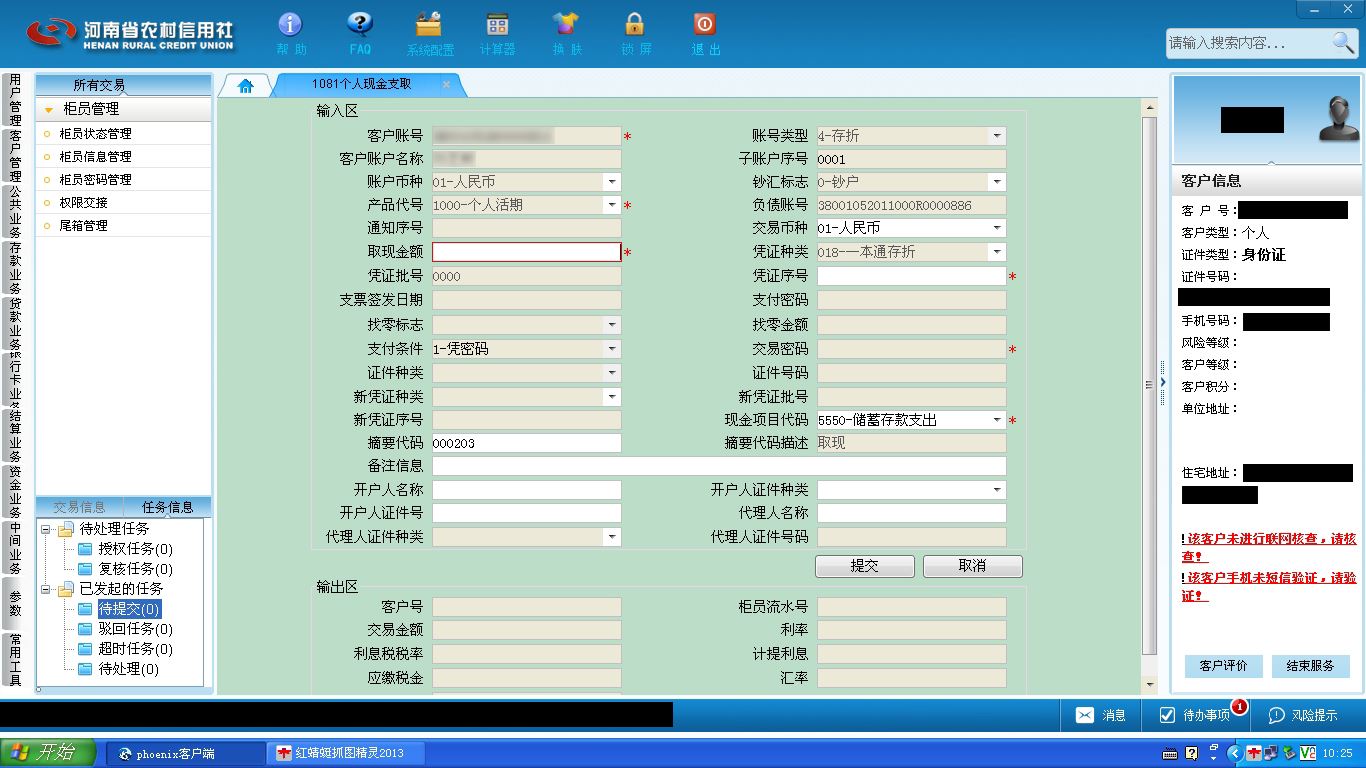Open the 凭证种类 dropdown
This screenshot has width=1366, height=768.
pos(997,252)
